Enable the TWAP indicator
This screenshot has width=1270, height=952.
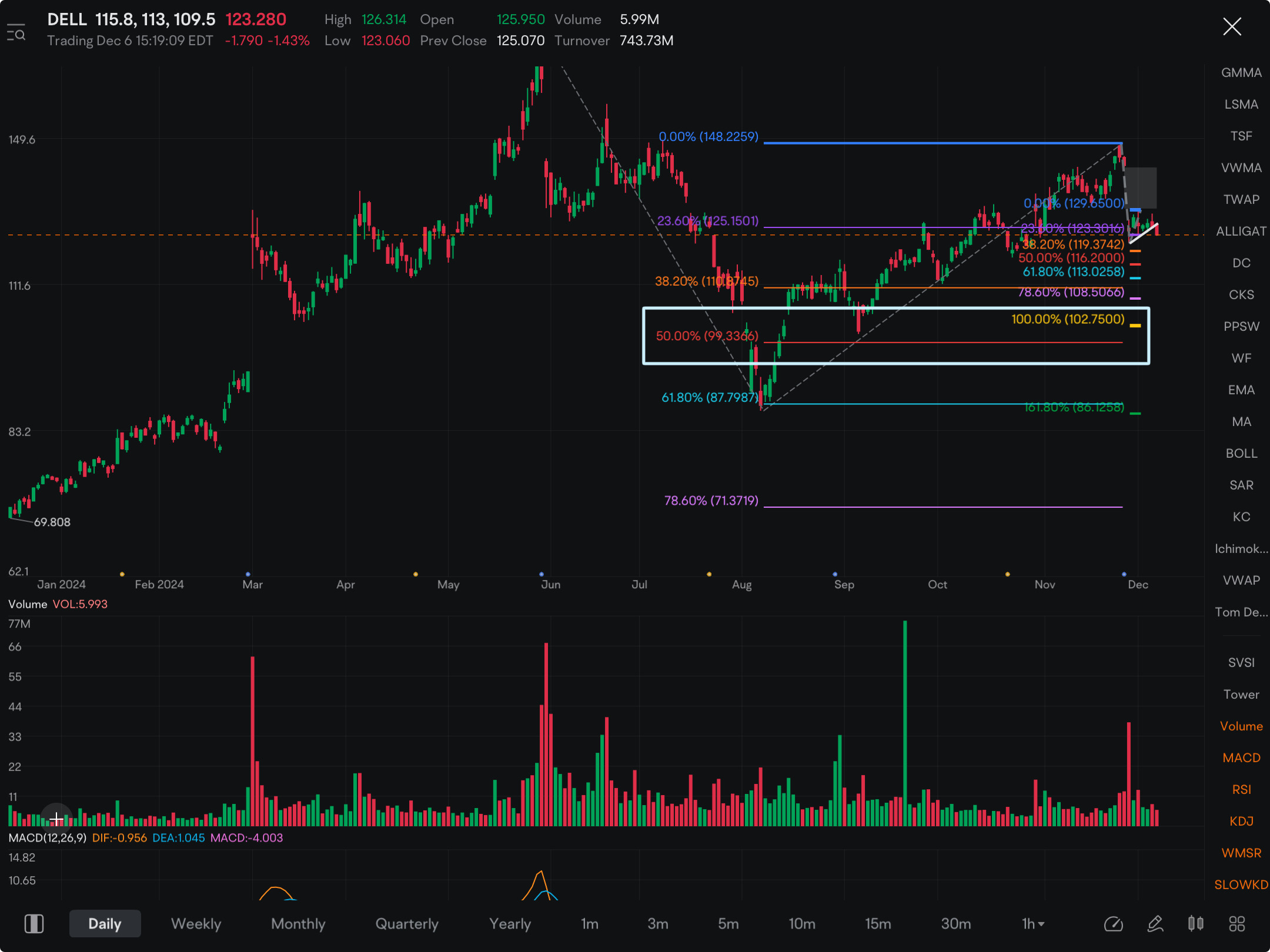click(1241, 200)
